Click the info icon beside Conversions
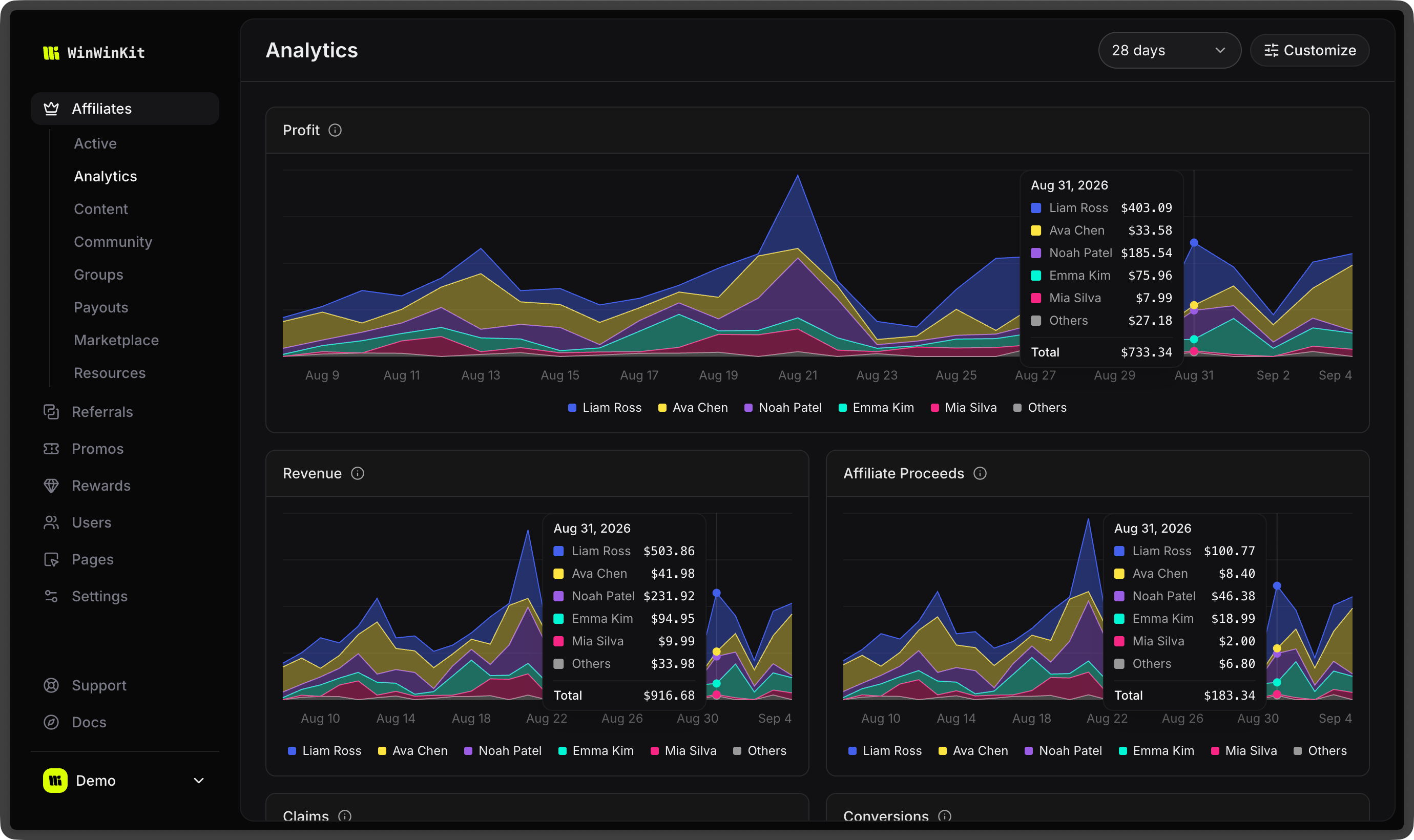Viewport: 1414px width, 840px height. click(945, 816)
